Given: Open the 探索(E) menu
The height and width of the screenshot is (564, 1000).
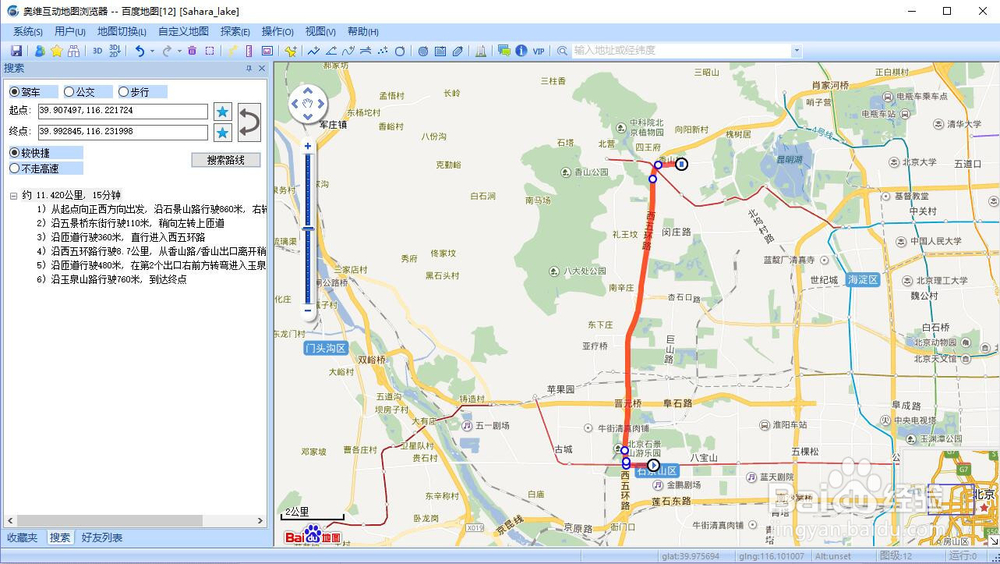Looking at the screenshot, I should pyautogui.click(x=235, y=31).
